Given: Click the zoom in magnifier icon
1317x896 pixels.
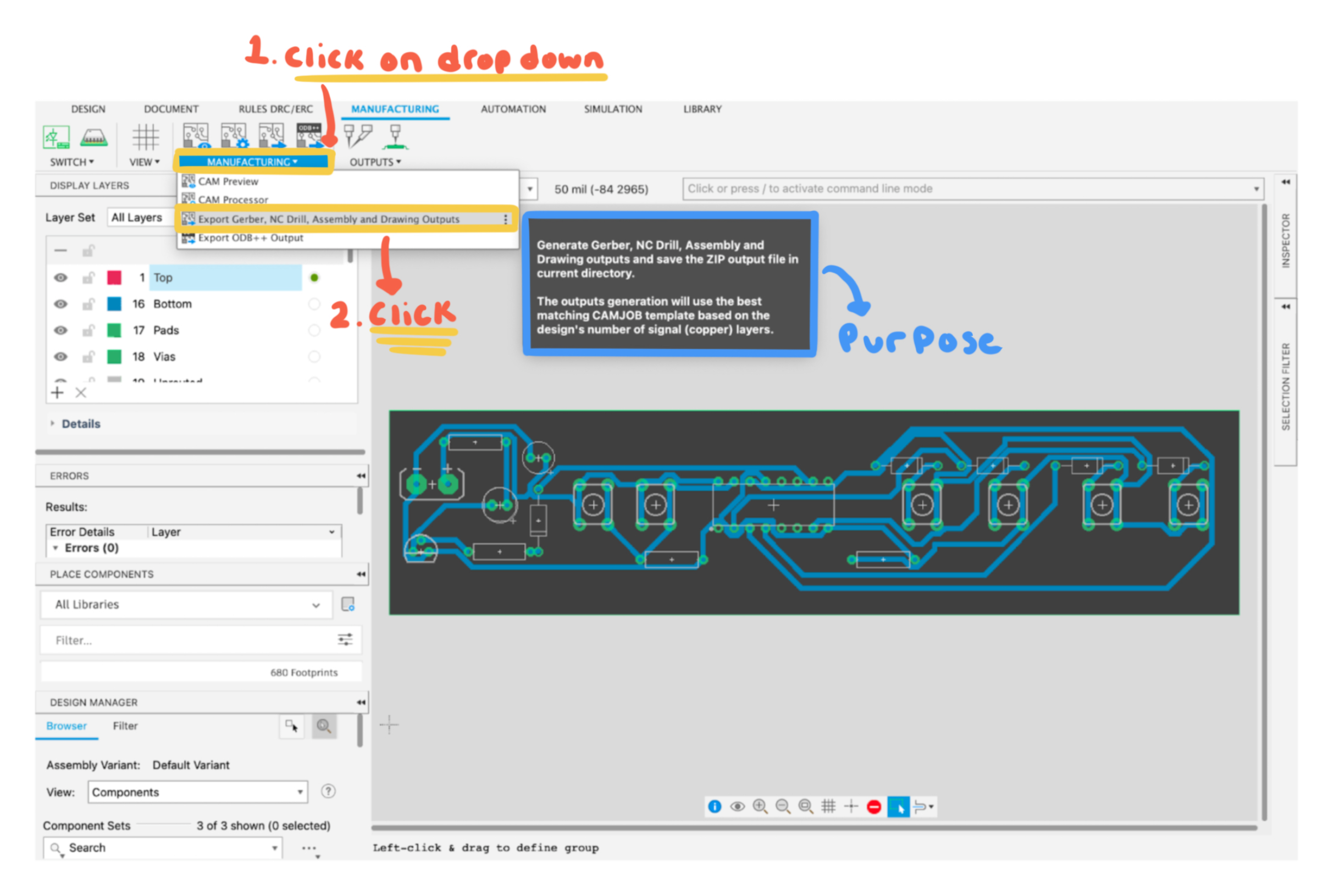Looking at the screenshot, I should (760, 806).
